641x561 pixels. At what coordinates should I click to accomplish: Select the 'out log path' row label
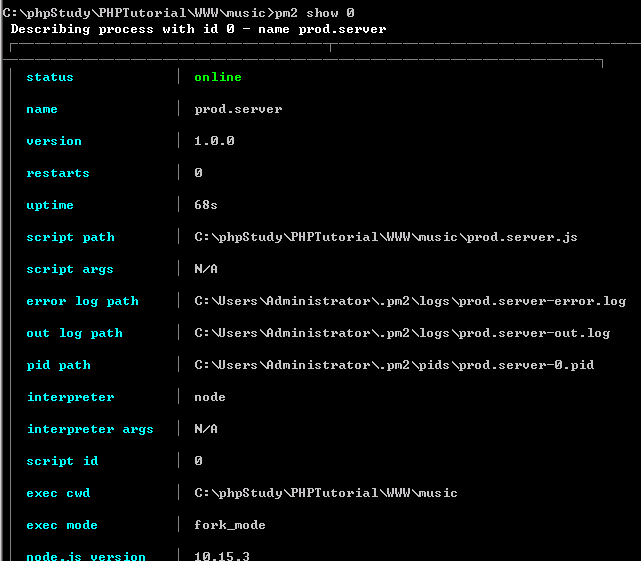74,333
